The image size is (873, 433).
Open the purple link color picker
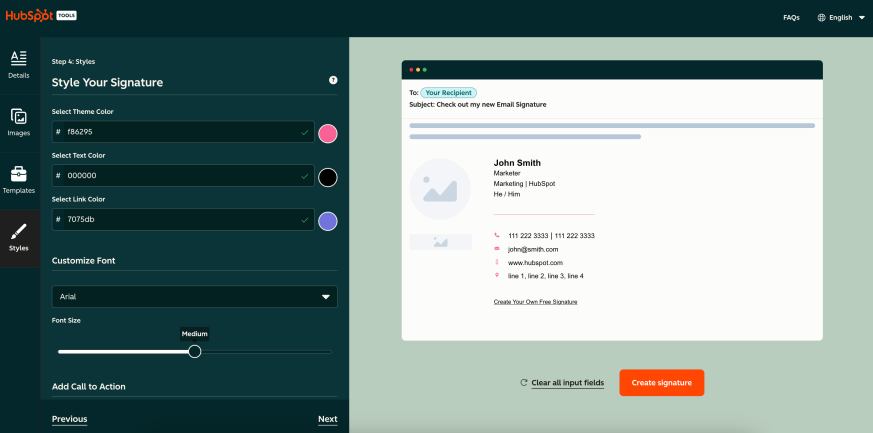(327, 220)
